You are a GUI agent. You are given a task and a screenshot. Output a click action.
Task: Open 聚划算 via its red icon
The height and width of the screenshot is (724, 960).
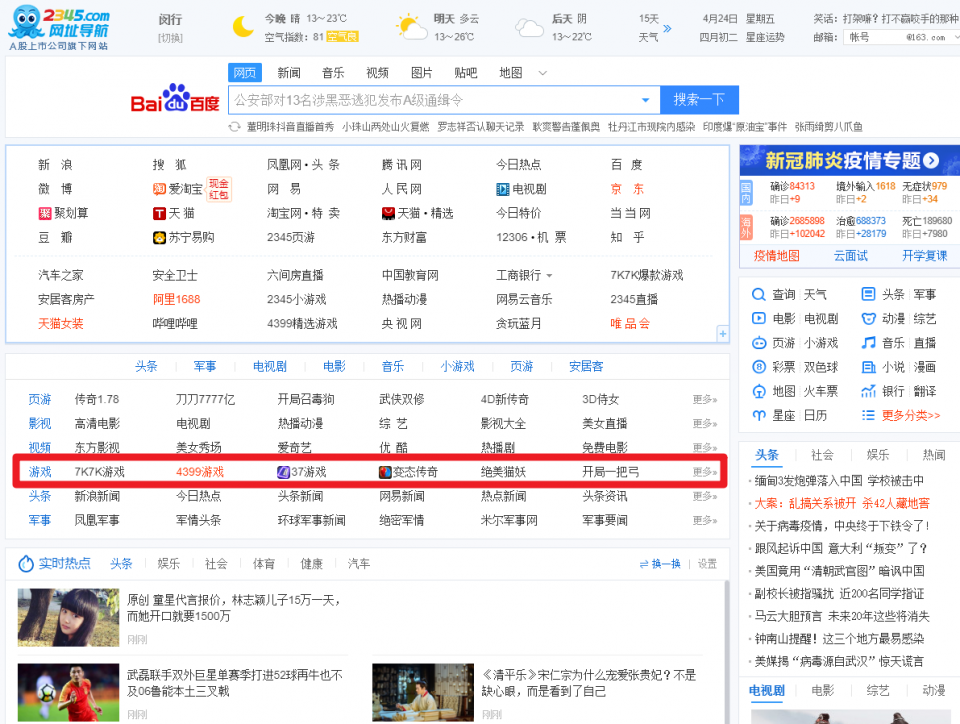pyautogui.click(x=45, y=213)
